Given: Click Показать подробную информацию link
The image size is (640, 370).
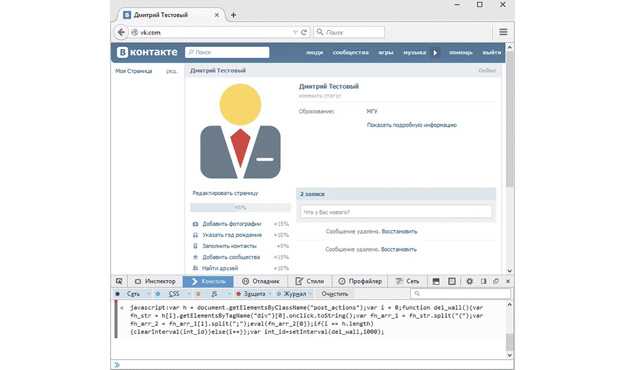Looking at the screenshot, I should tap(412, 125).
